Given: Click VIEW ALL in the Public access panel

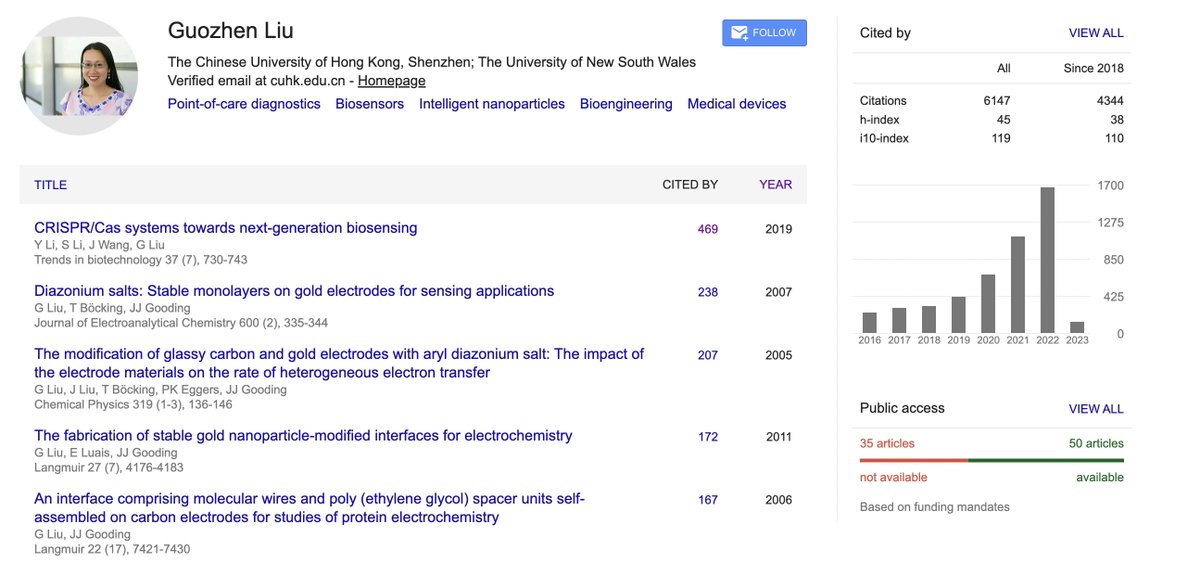Looking at the screenshot, I should click(1096, 409).
